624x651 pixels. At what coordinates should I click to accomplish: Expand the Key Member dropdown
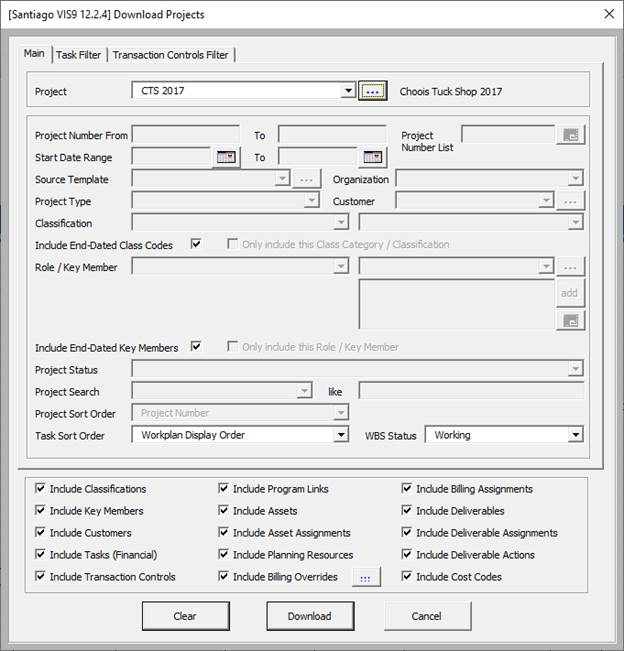click(x=546, y=266)
